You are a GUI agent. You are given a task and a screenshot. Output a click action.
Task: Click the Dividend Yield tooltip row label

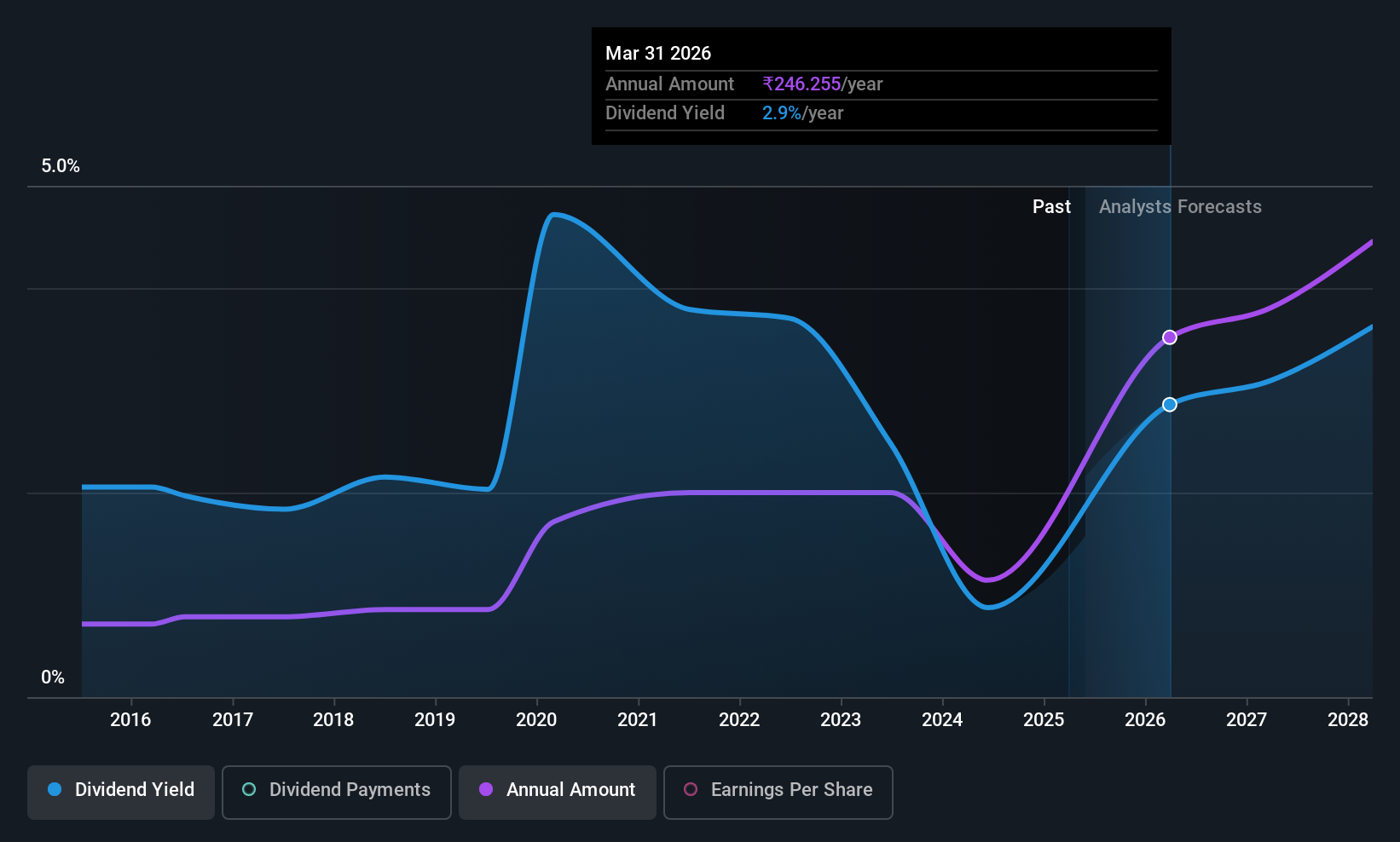tap(665, 112)
